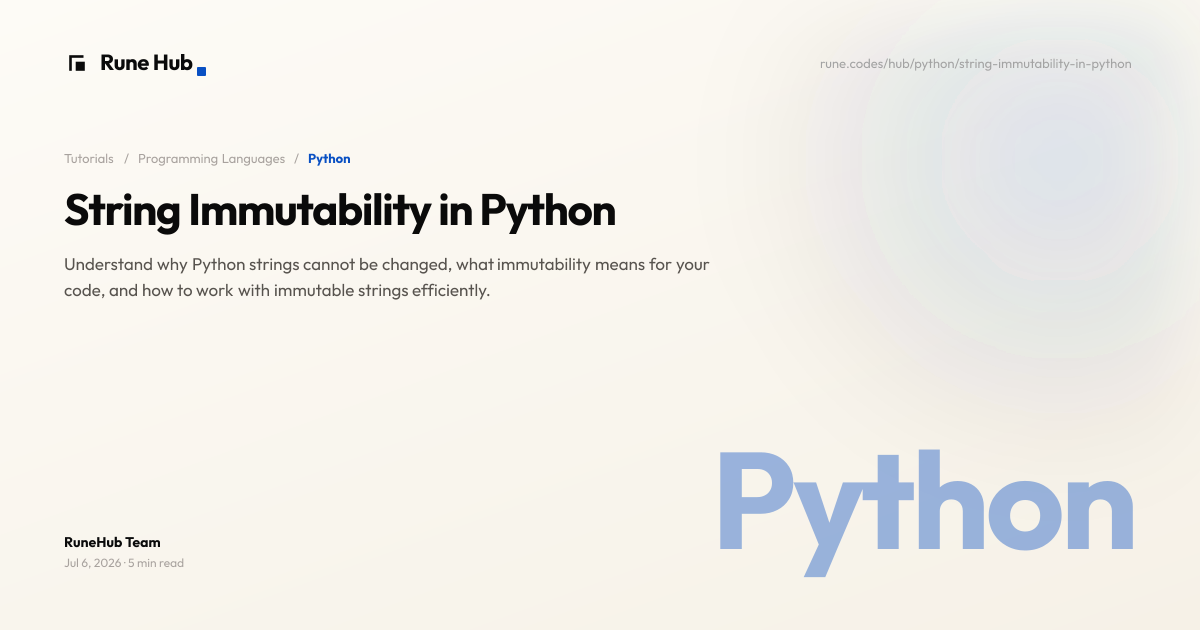Open the Rune Hub brand name link
Image resolution: width=1200 pixels, height=630 pixels.
click(x=146, y=63)
